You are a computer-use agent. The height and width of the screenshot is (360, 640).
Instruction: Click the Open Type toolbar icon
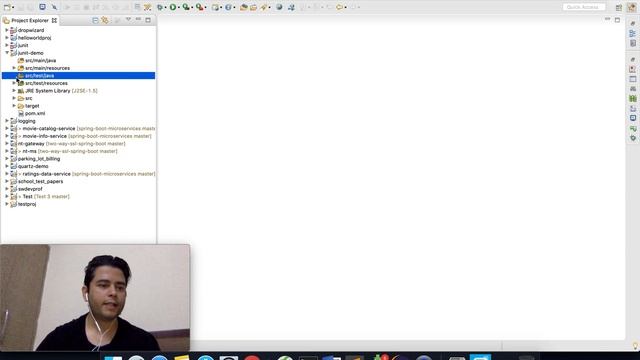[x=244, y=7]
